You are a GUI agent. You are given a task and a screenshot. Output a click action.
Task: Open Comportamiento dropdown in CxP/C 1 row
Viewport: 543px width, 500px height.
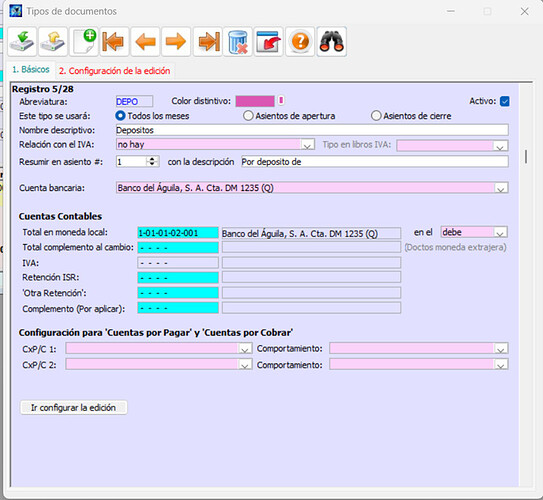(x=501, y=348)
